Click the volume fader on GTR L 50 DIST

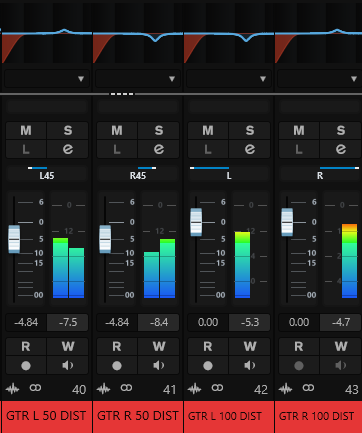tap(14, 239)
